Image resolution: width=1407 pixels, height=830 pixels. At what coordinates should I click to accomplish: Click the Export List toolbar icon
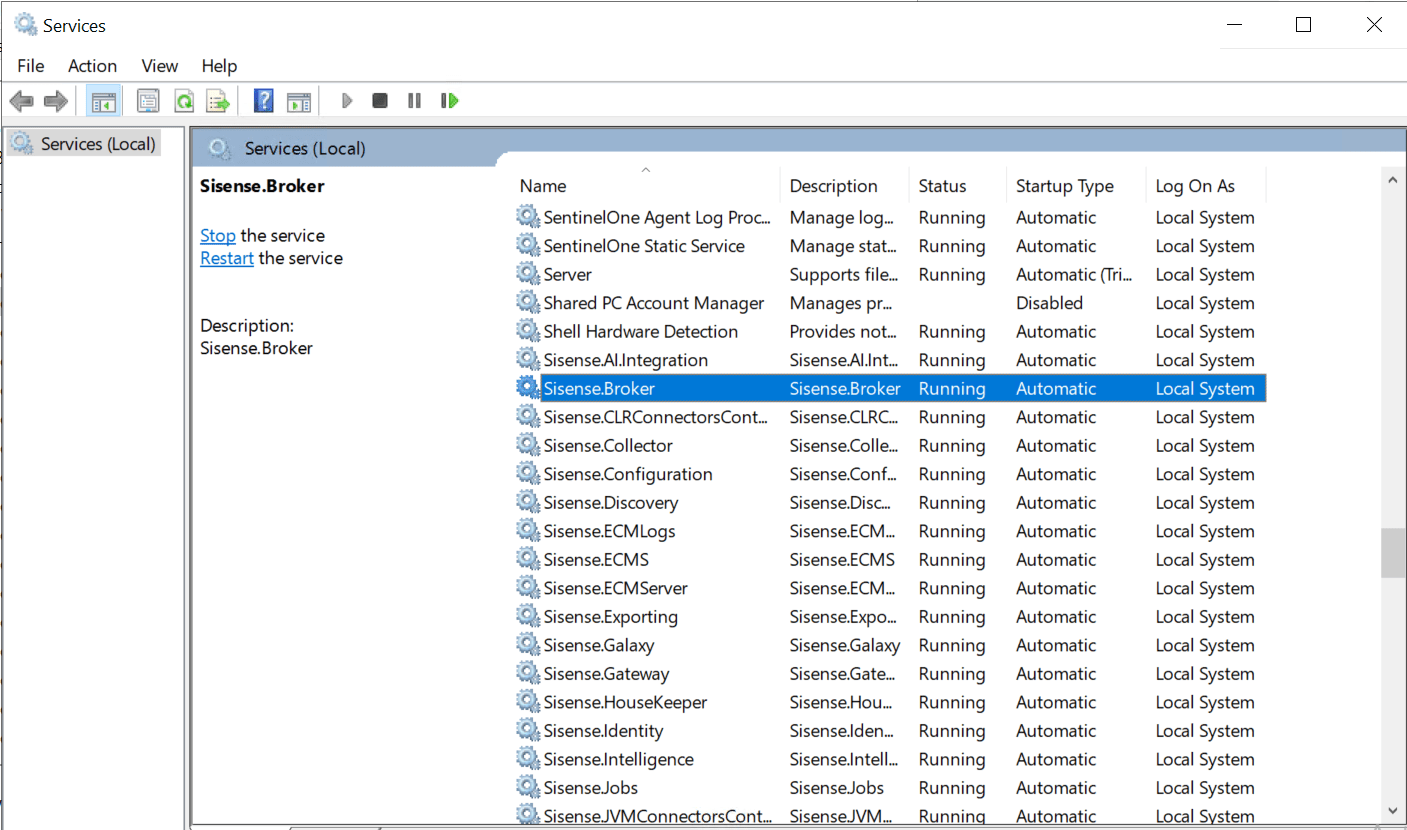[x=218, y=101]
